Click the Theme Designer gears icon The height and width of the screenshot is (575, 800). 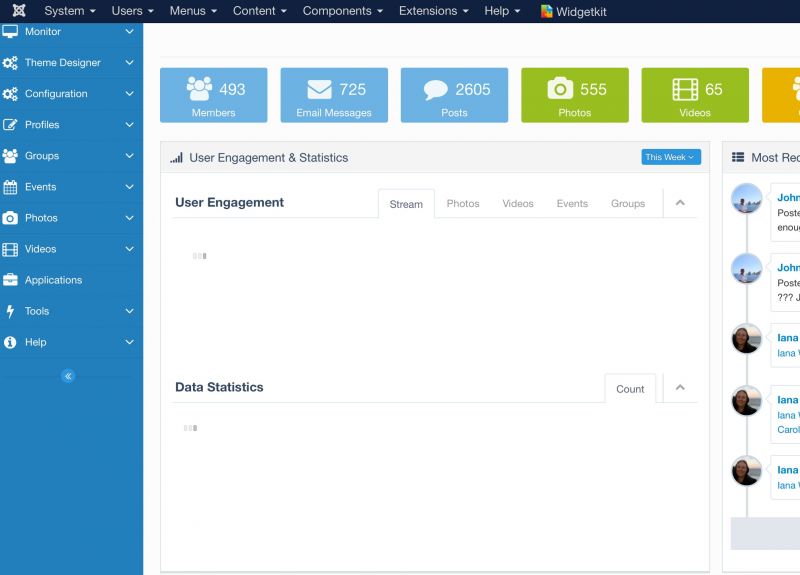pos(10,63)
